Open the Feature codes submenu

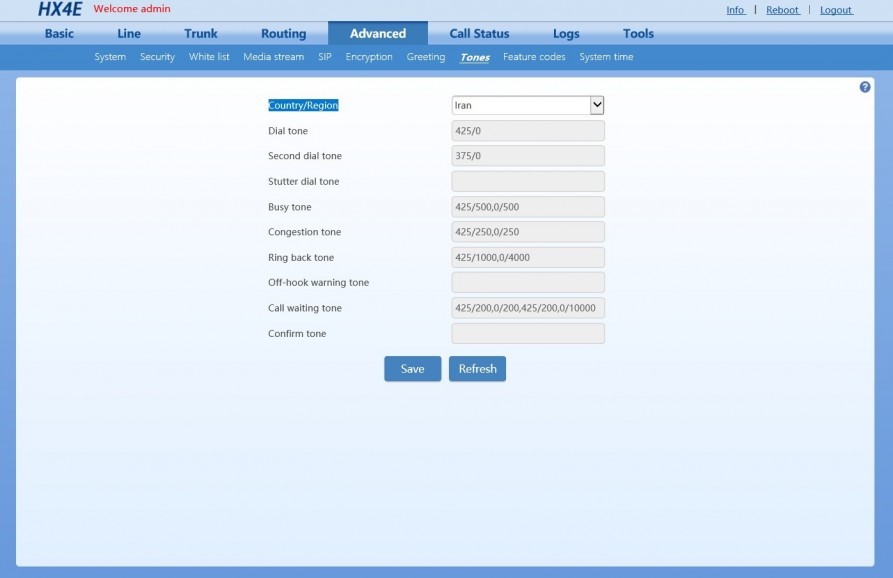(534, 57)
